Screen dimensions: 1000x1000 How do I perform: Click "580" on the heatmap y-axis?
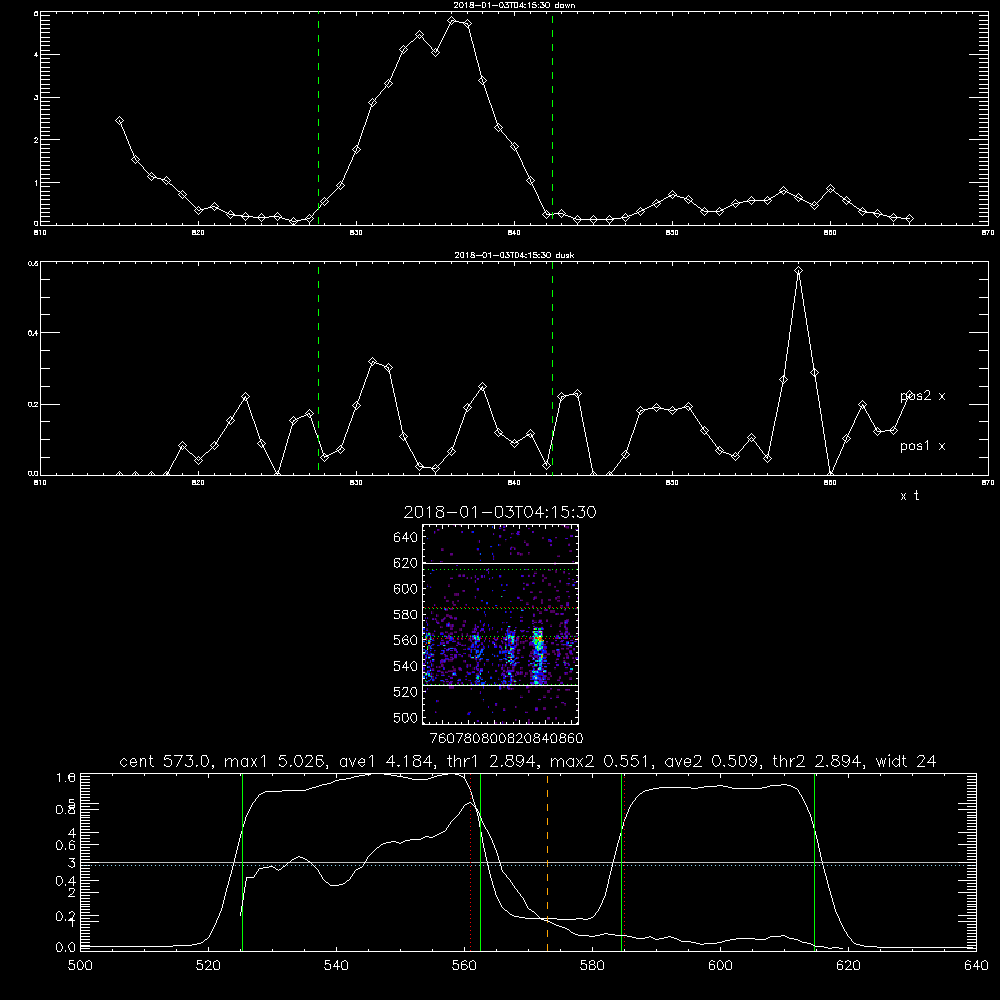(x=406, y=615)
